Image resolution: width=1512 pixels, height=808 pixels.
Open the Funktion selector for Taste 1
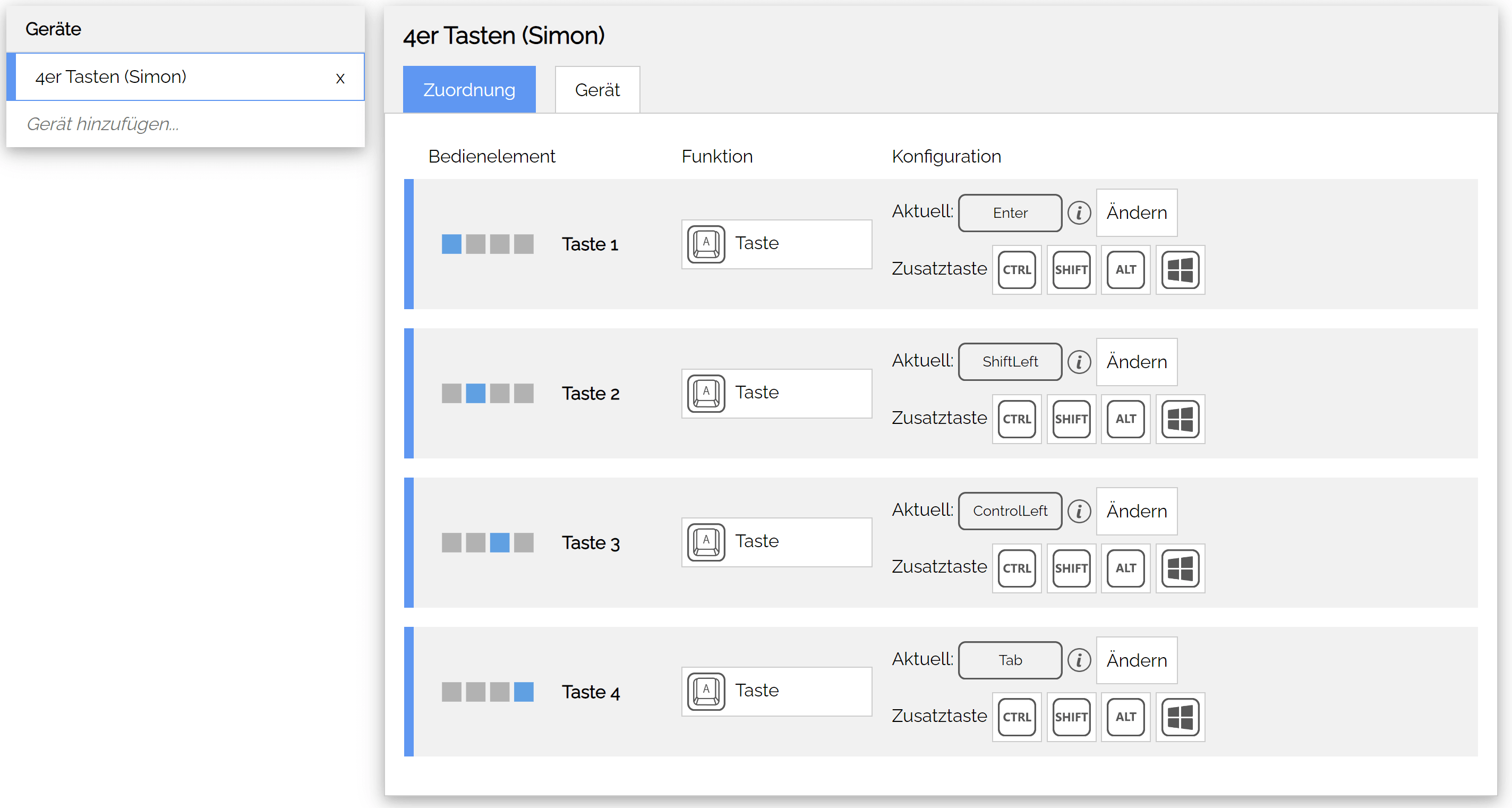pos(776,244)
